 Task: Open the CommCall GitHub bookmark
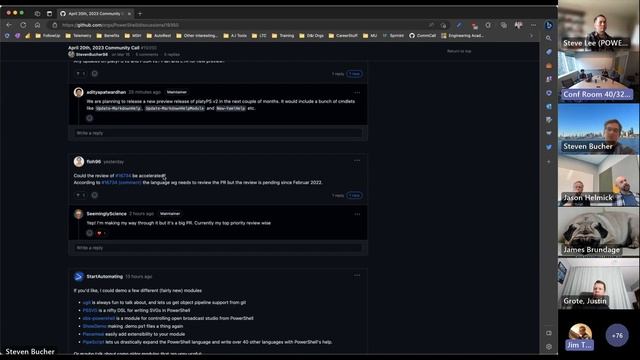tap(422, 36)
